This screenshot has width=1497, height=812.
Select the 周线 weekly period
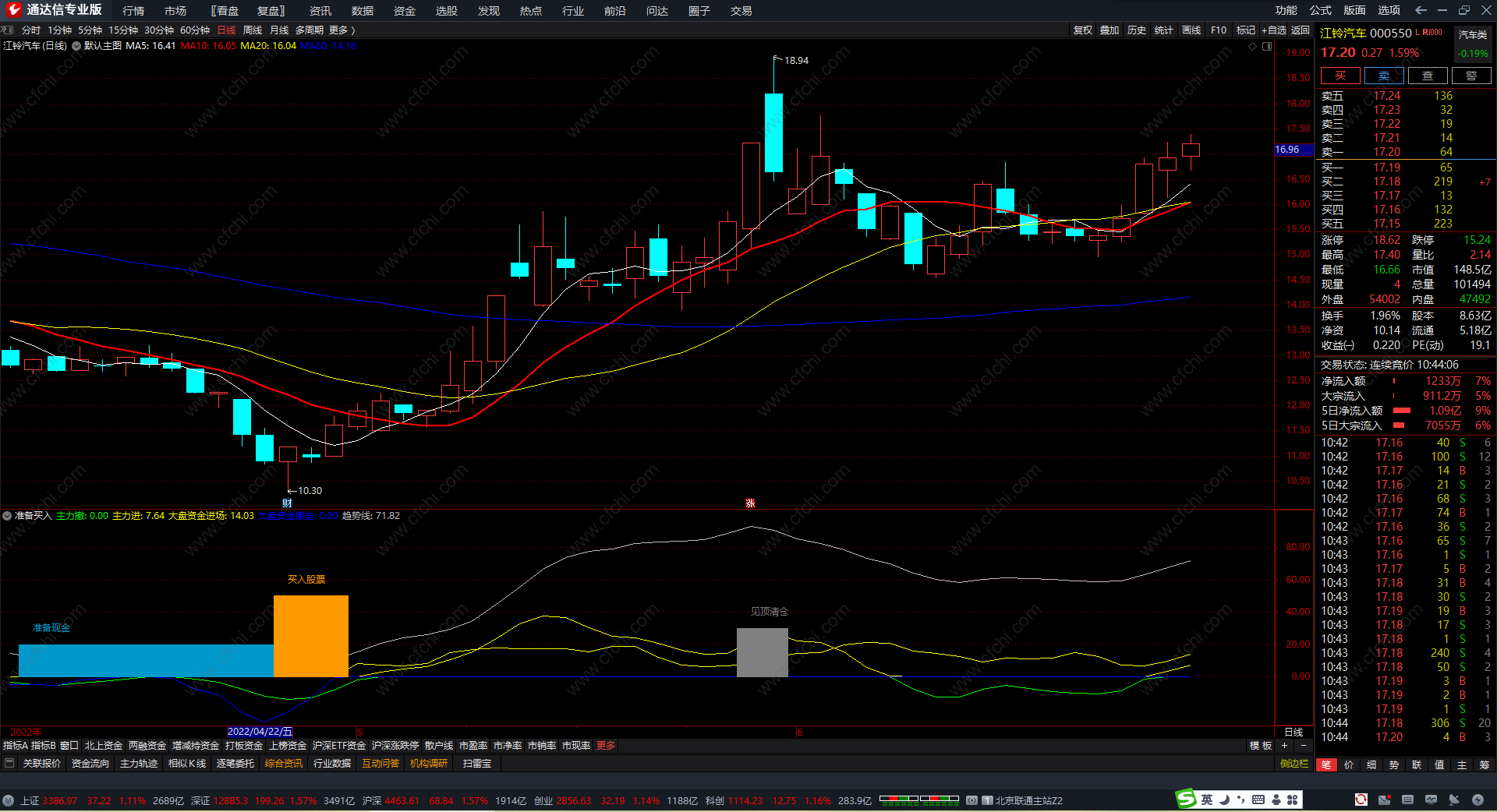[x=253, y=30]
